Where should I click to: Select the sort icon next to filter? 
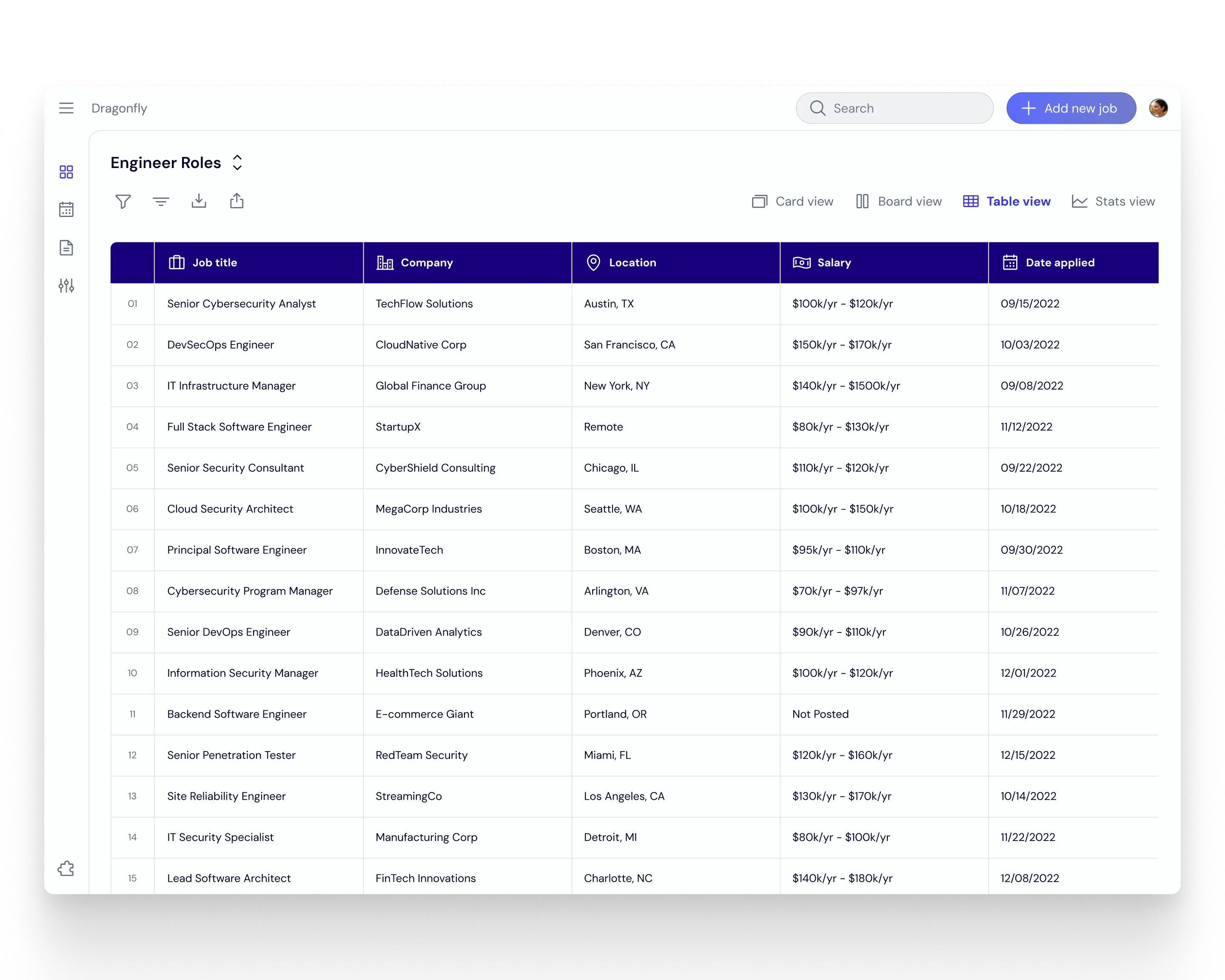point(161,201)
